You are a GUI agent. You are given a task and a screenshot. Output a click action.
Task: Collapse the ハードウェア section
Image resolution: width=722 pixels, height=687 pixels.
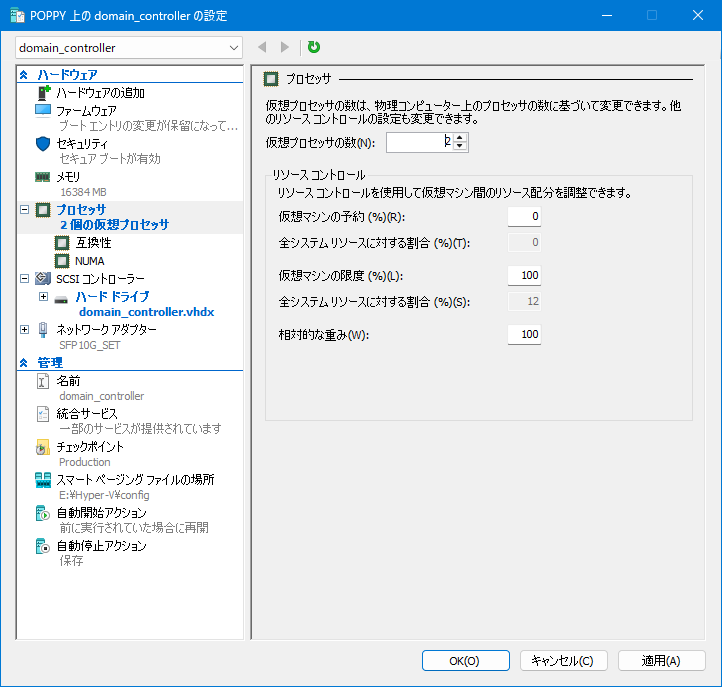click(x=23, y=75)
